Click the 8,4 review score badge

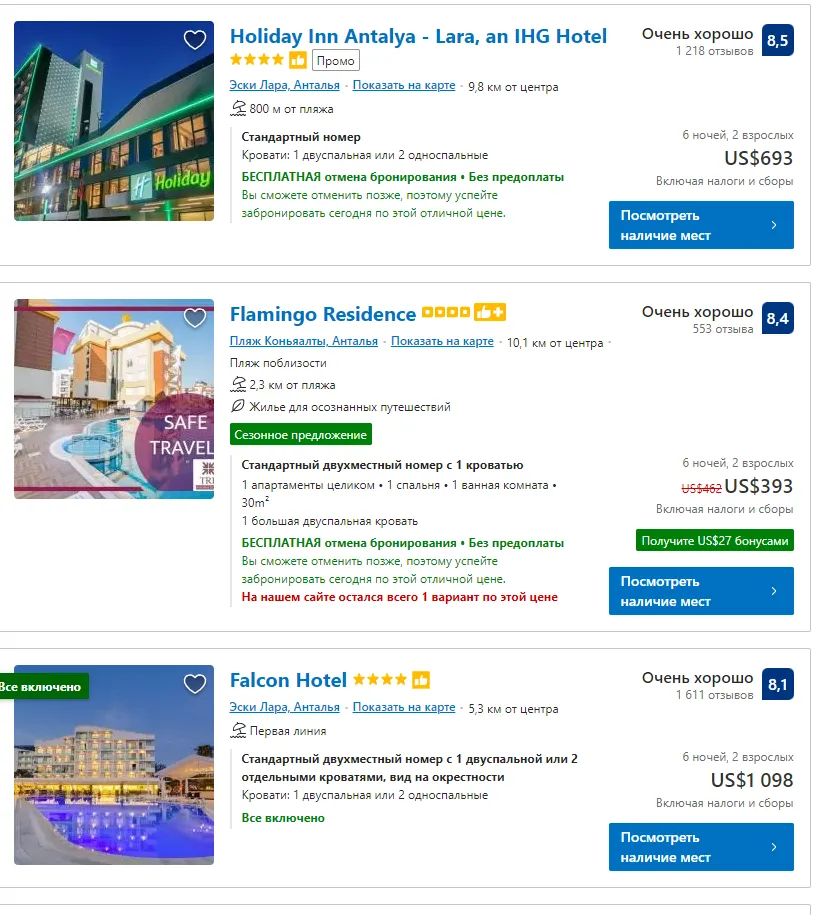click(777, 318)
